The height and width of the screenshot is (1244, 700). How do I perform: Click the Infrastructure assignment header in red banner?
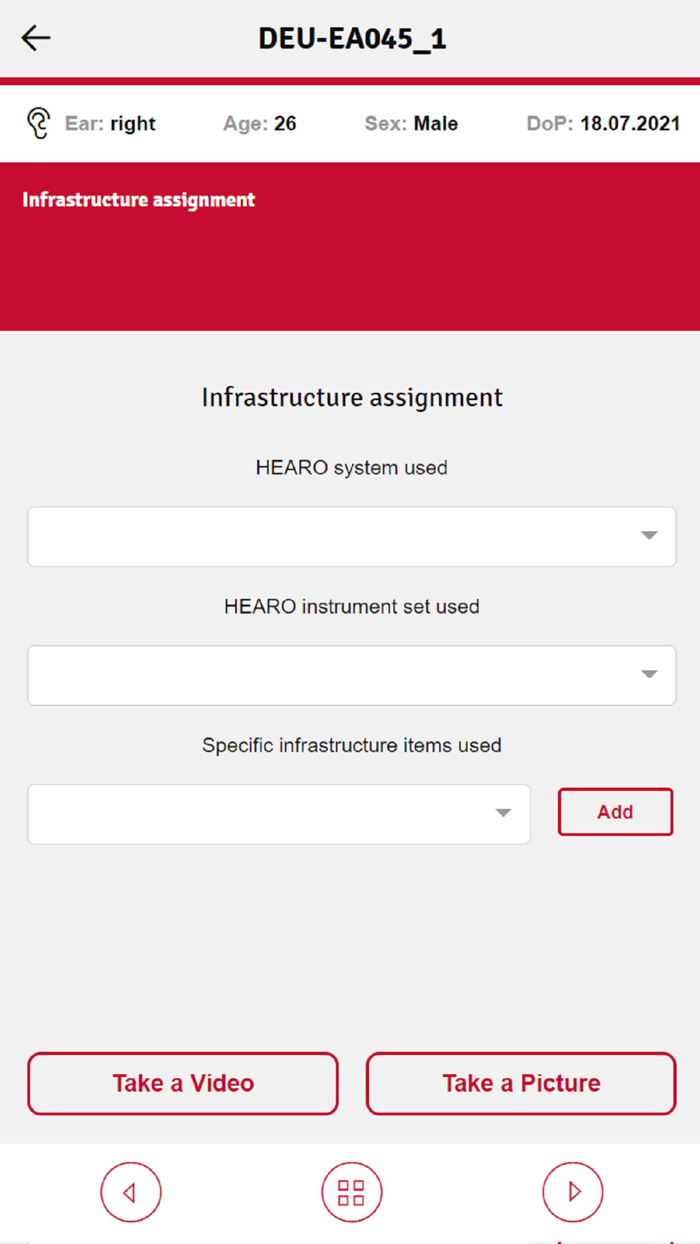coord(139,200)
